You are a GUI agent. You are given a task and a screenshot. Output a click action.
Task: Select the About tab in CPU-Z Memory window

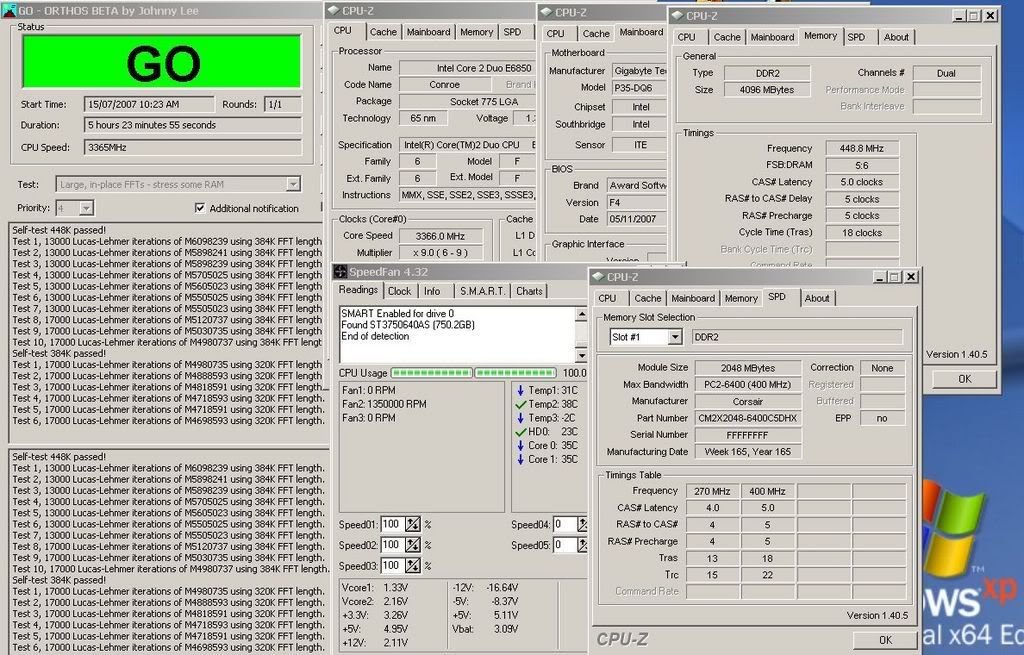896,37
